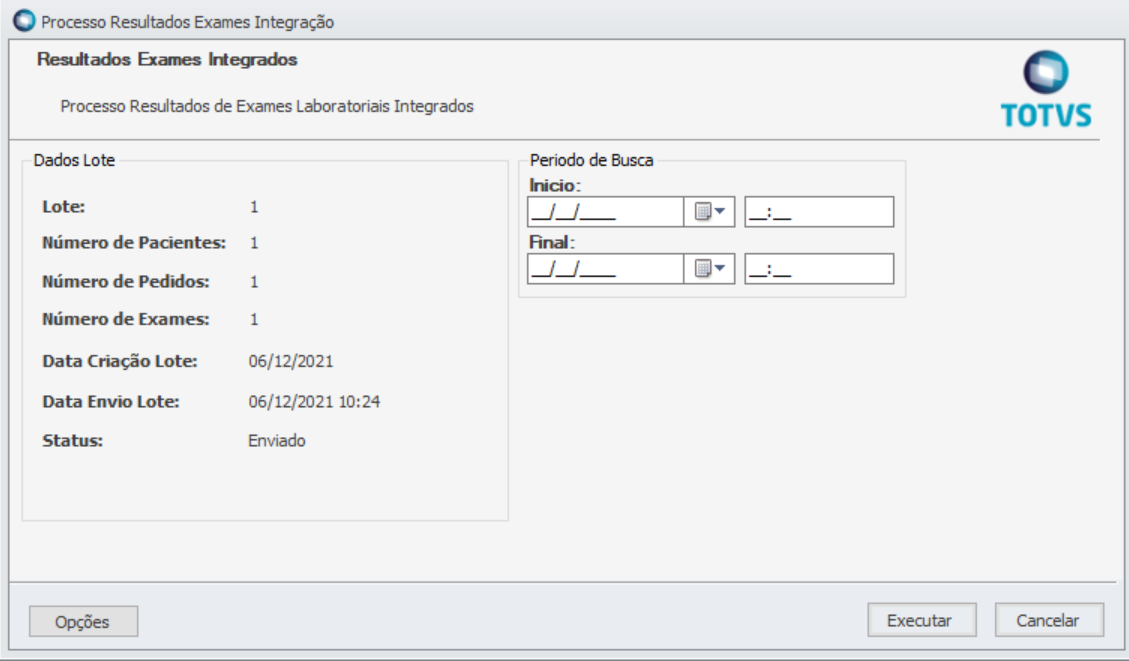This screenshot has height=661, width=1129.
Task: Click the Processo Resultados de Exames Laboratoriais Integrados text
Action: 267,107
